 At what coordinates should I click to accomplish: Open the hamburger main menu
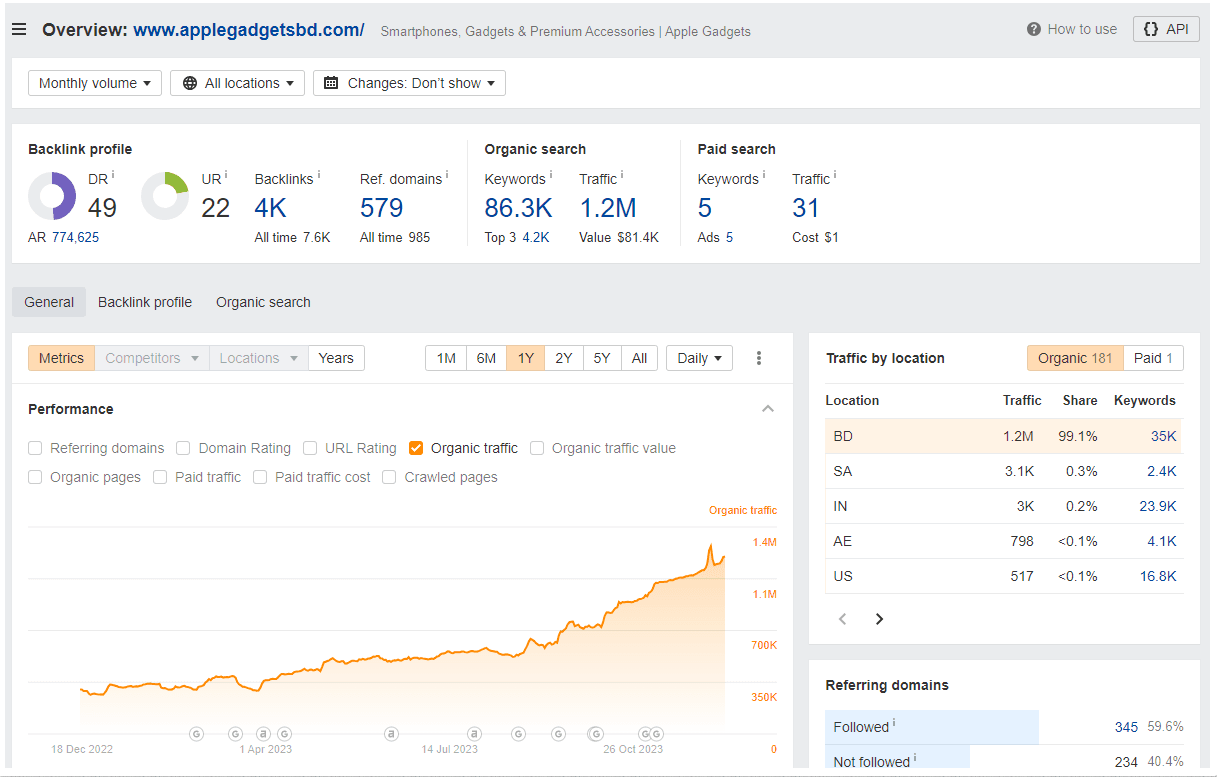(19, 29)
